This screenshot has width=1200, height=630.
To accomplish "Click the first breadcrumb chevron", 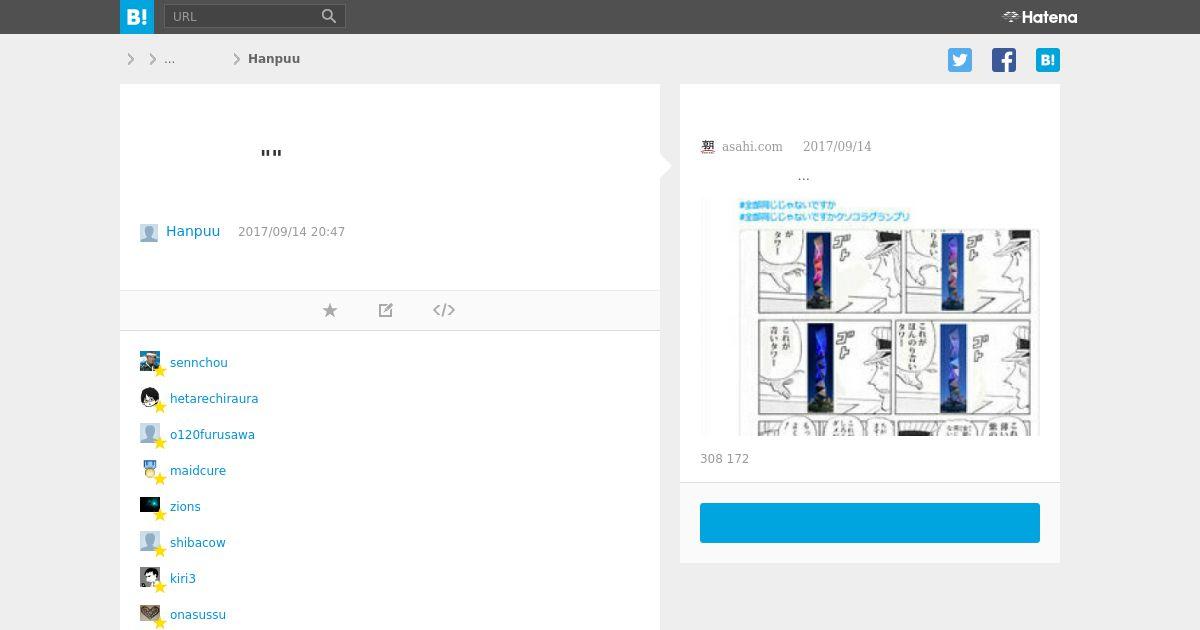I will click(x=131, y=59).
